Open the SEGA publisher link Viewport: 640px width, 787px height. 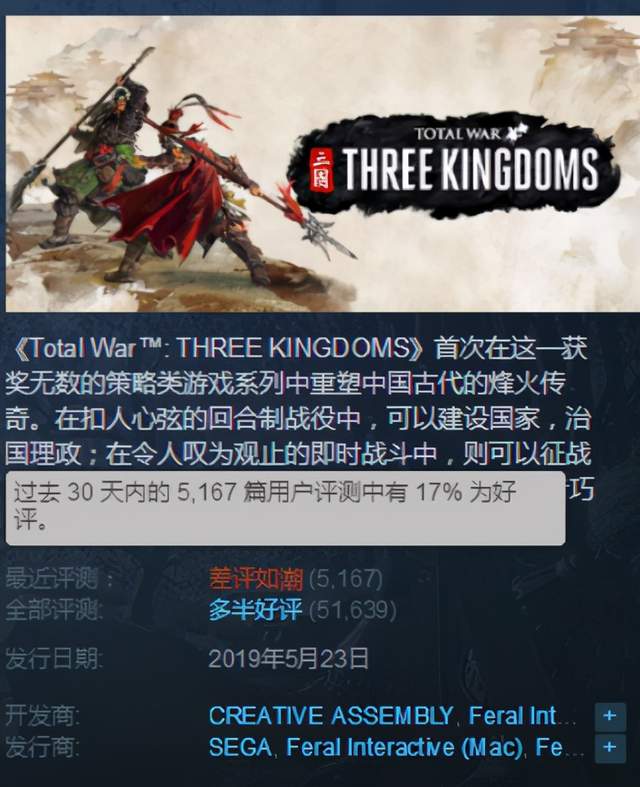[x=240, y=747]
